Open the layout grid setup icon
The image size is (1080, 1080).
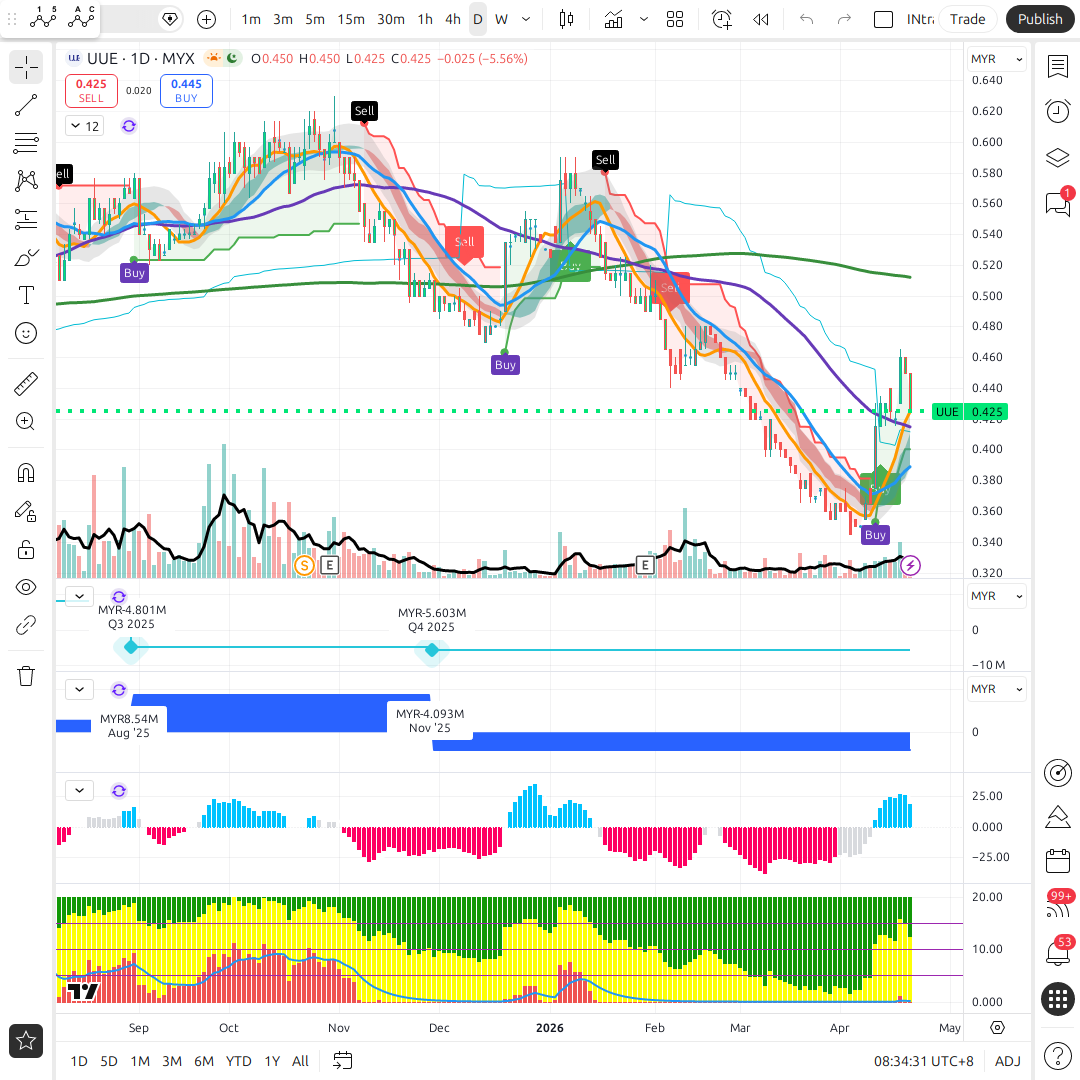pos(675,19)
